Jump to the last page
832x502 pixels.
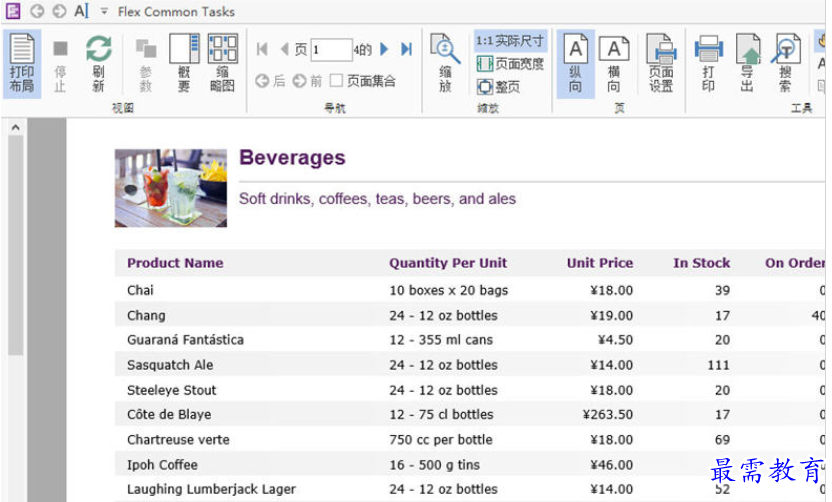tap(406, 49)
